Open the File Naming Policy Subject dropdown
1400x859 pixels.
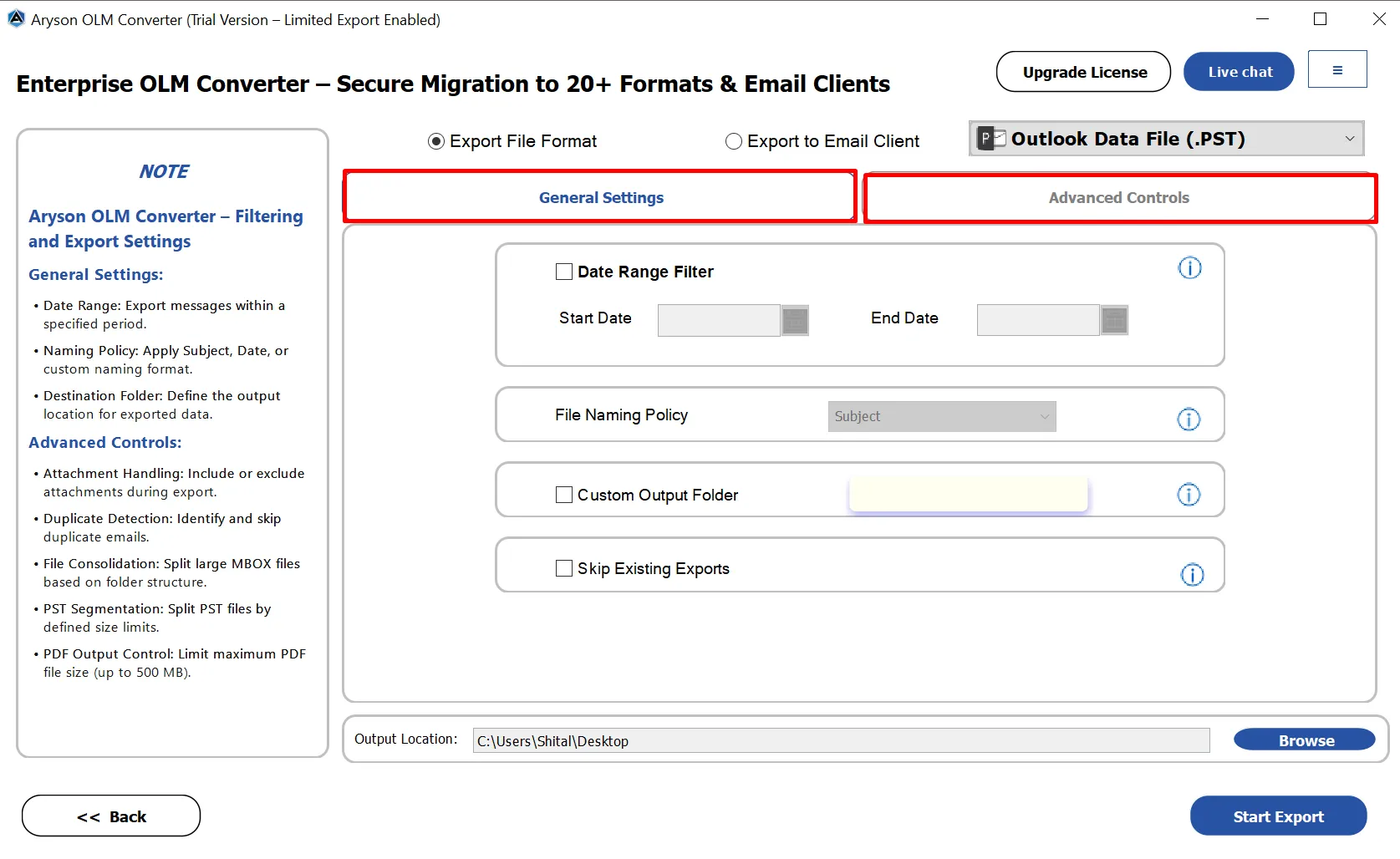click(x=941, y=416)
